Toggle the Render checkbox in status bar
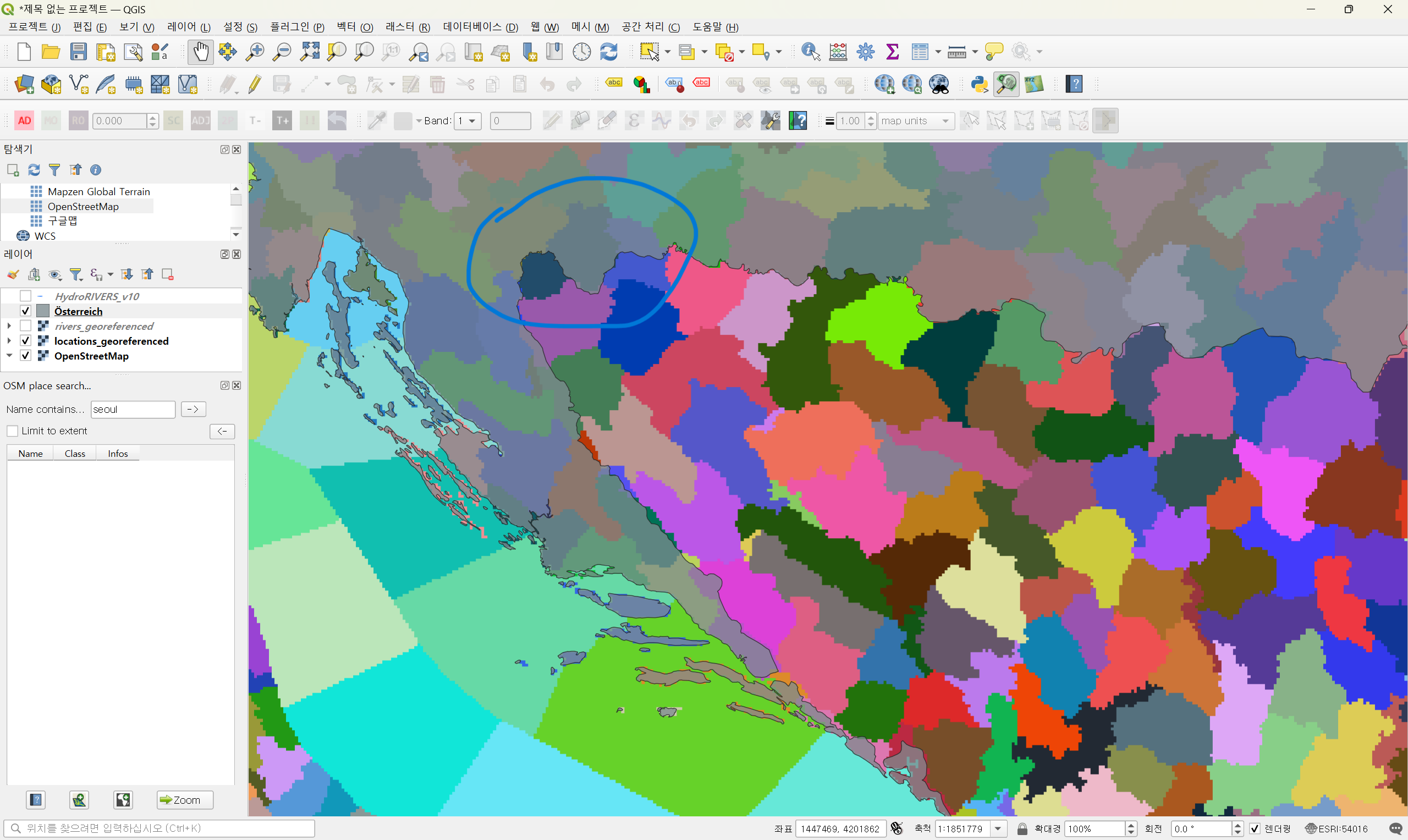This screenshot has height=840, width=1408. point(1255,828)
